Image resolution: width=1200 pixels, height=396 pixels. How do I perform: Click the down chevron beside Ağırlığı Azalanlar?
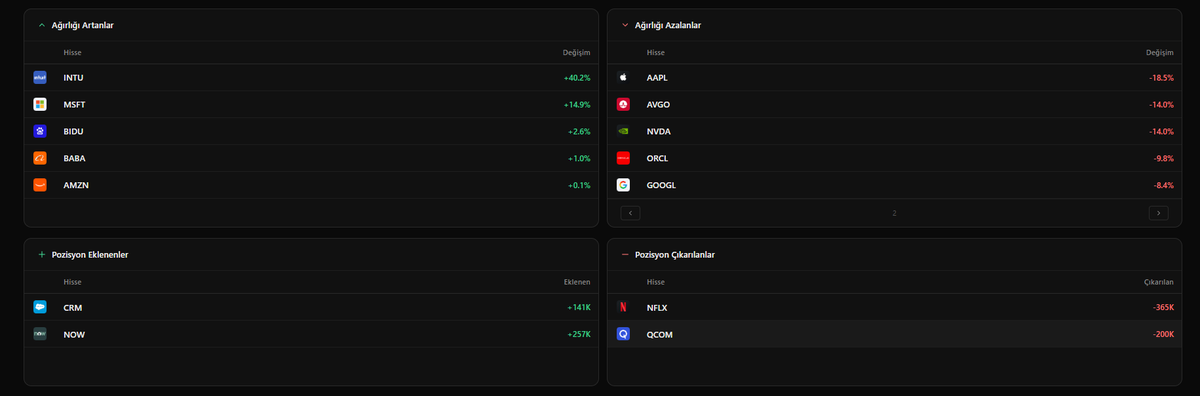tap(625, 25)
